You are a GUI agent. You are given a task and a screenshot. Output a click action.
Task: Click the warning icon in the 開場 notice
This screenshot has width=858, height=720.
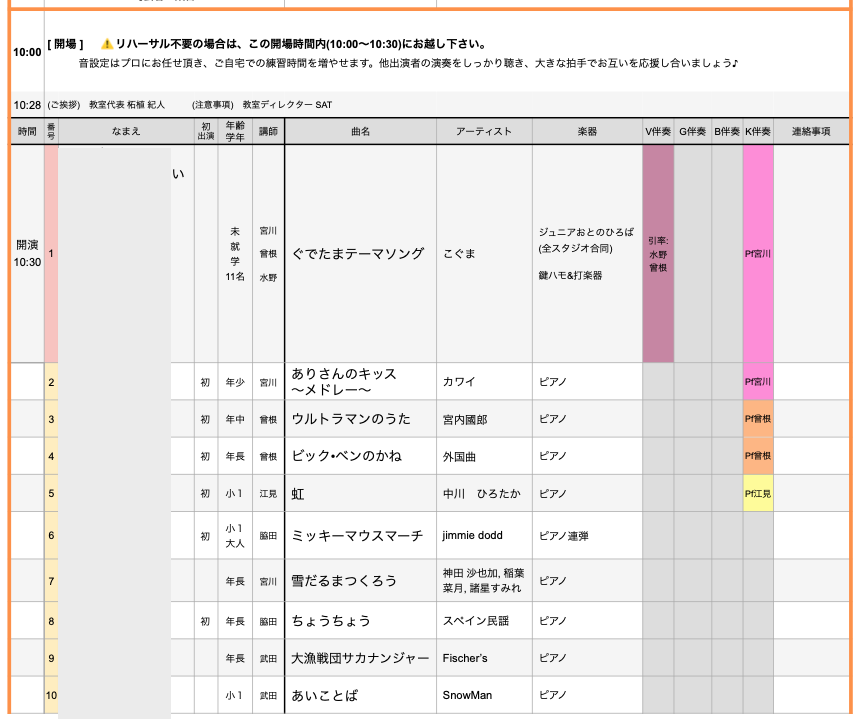[x=107, y=45]
